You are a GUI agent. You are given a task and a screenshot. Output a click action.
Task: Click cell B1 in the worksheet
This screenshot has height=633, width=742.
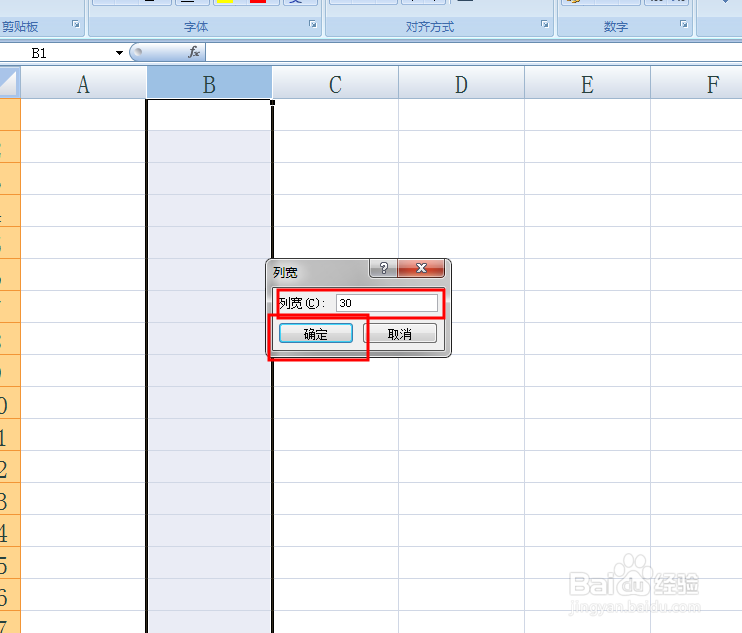point(209,114)
